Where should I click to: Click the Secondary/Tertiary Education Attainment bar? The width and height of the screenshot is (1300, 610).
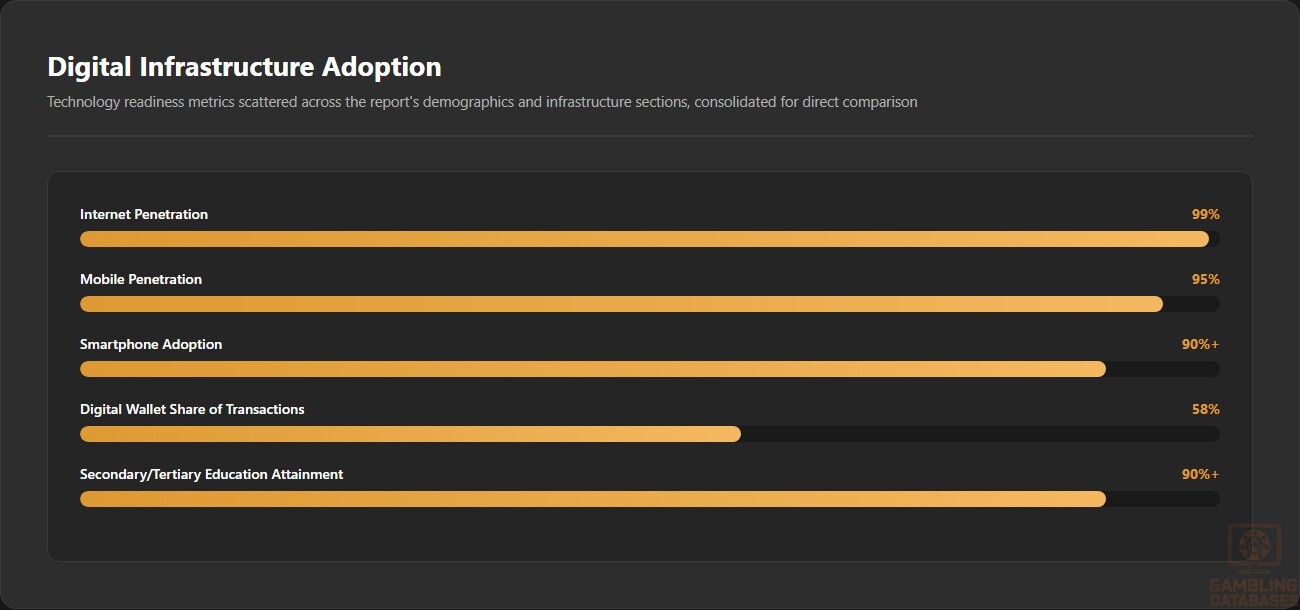650,499
